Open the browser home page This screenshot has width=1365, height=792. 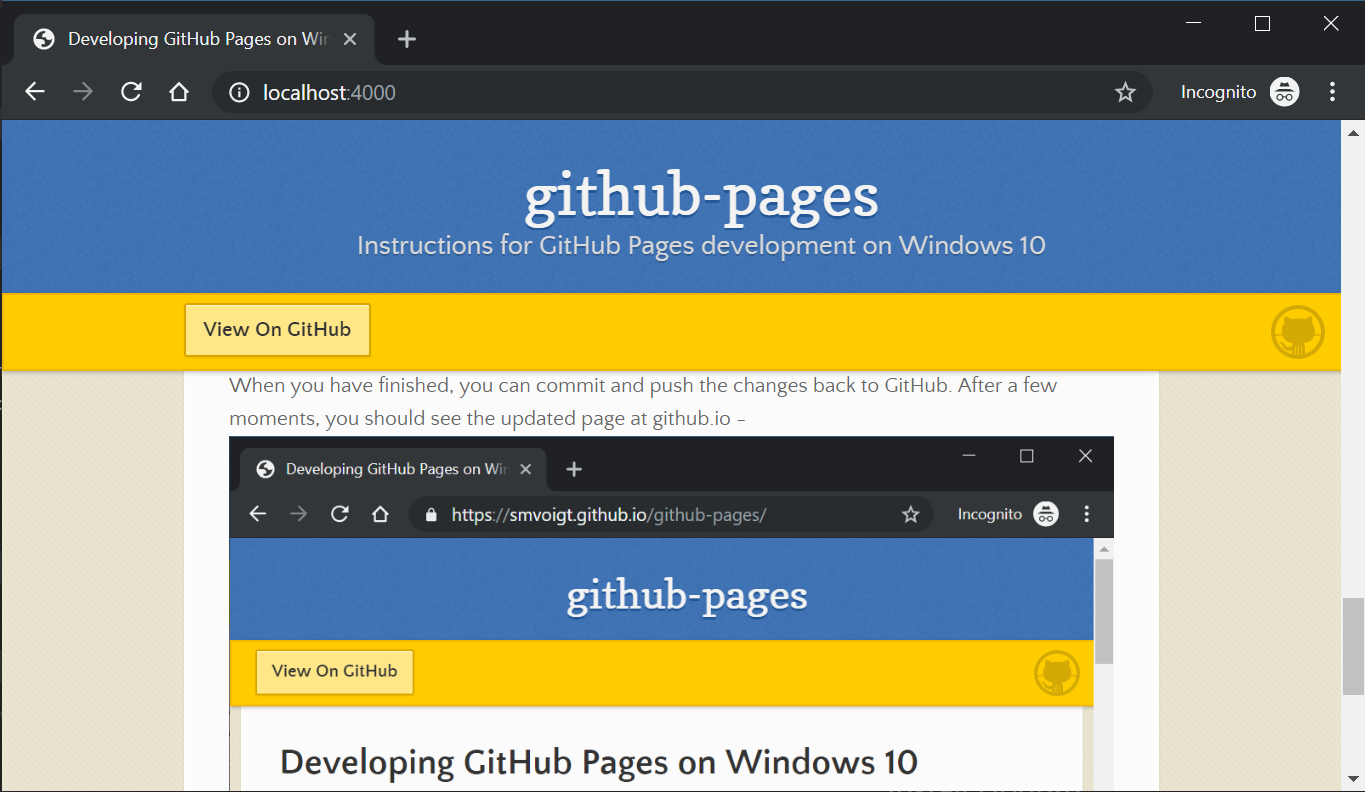pos(179,92)
